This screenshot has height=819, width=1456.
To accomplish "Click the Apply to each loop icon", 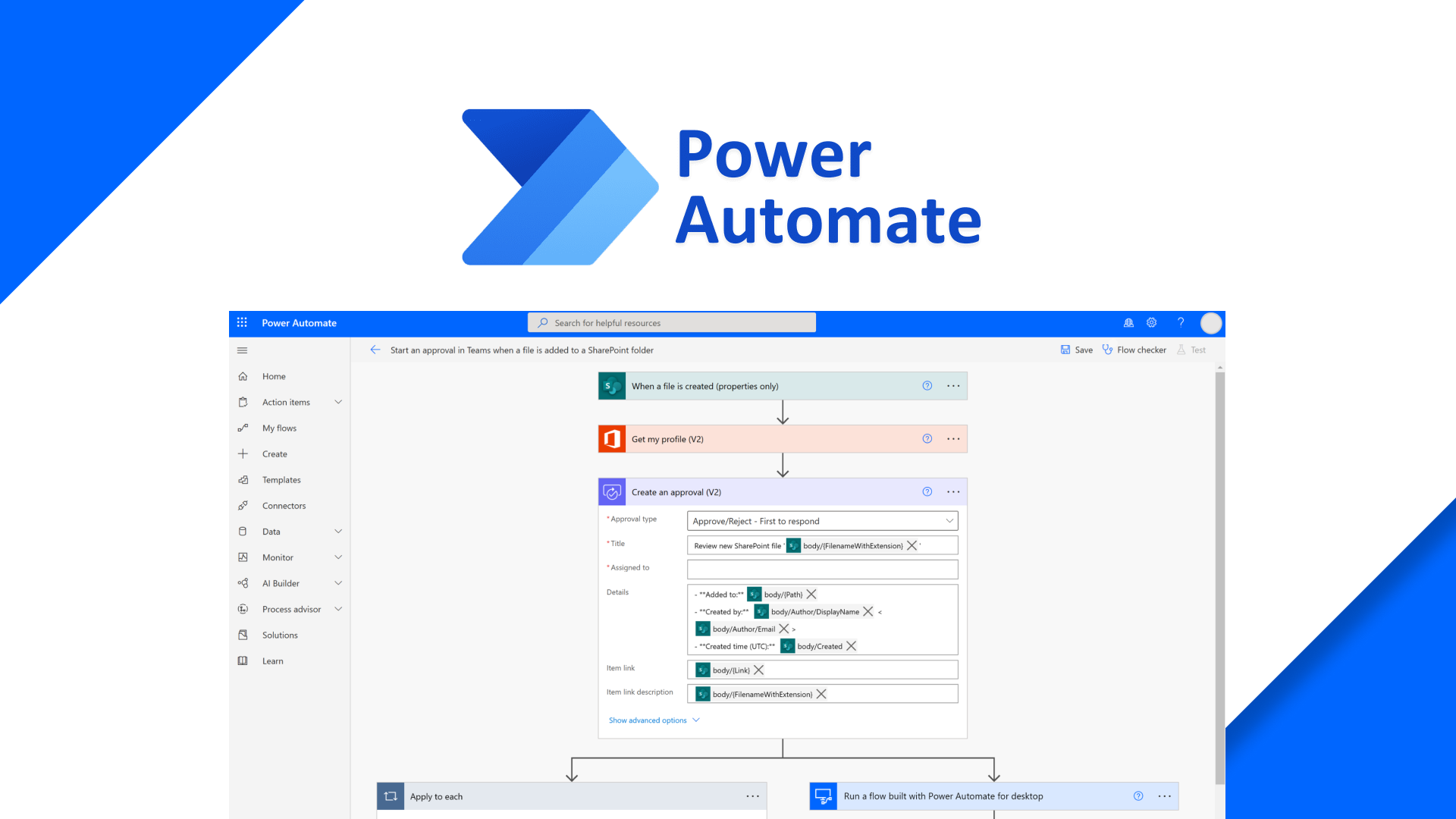I will pyautogui.click(x=390, y=796).
